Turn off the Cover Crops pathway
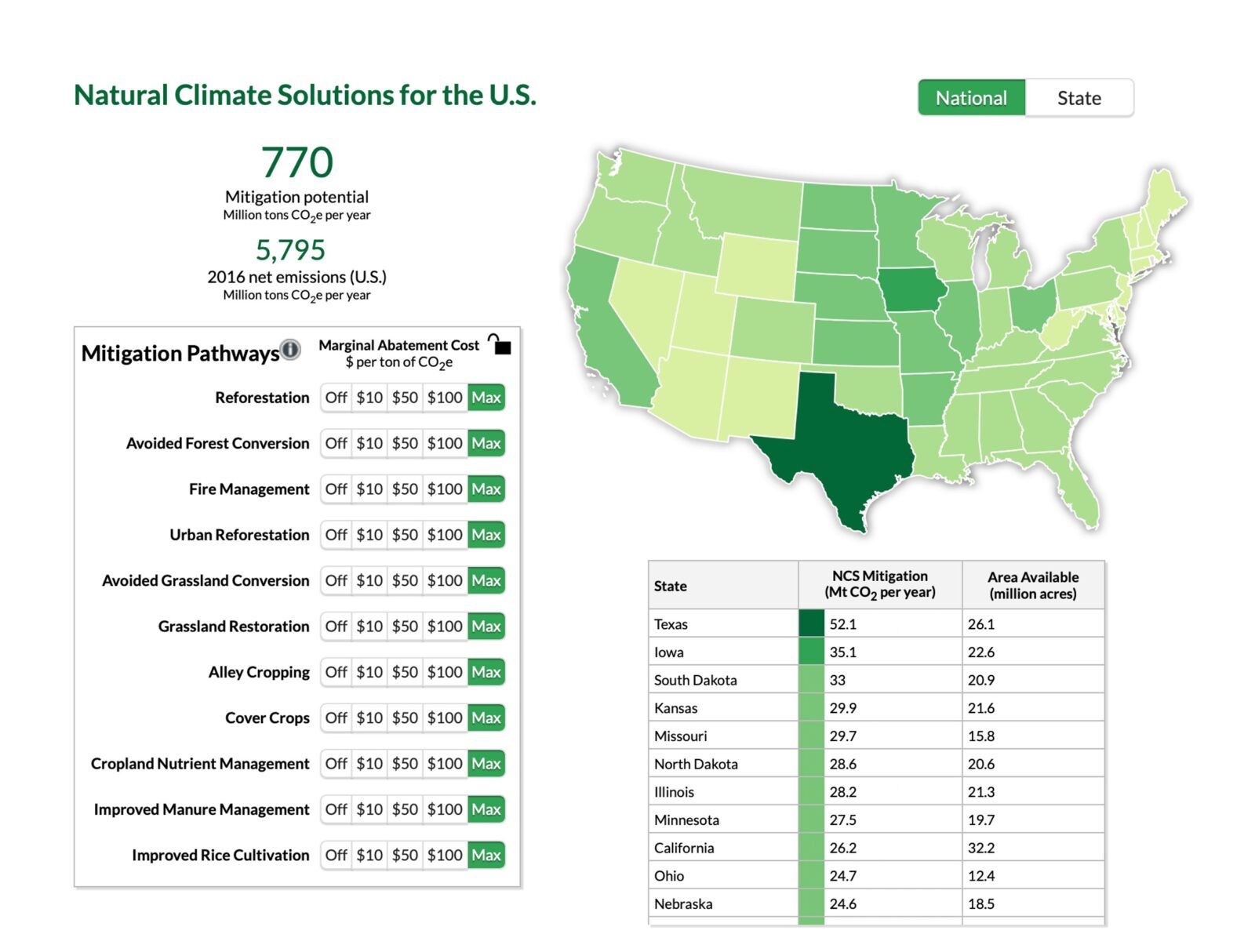 click(x=336, y=718)
